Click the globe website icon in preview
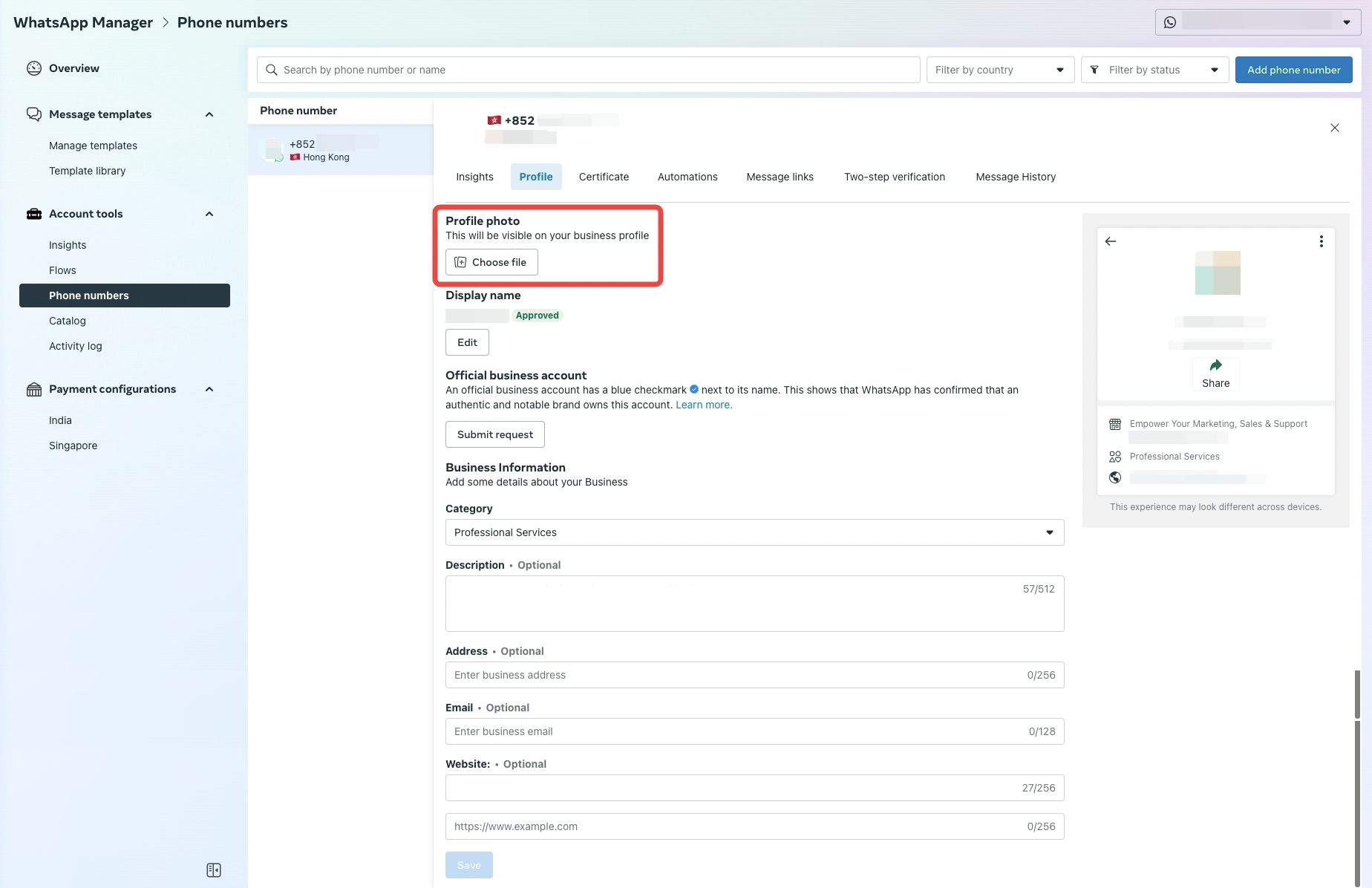Viewport: 1372px width, 888px height. 1115,477
